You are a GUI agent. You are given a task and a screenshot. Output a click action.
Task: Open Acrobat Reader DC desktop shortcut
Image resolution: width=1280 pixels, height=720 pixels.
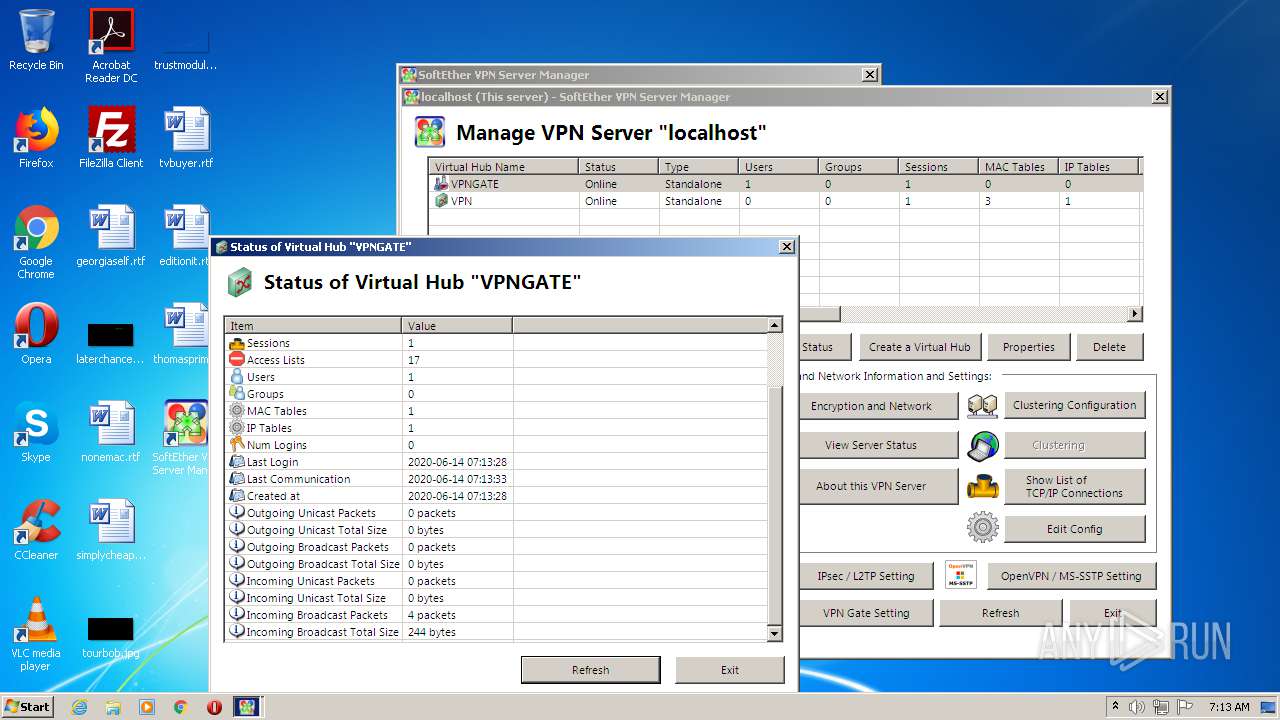pyautogui.click(x=111, y=46)
